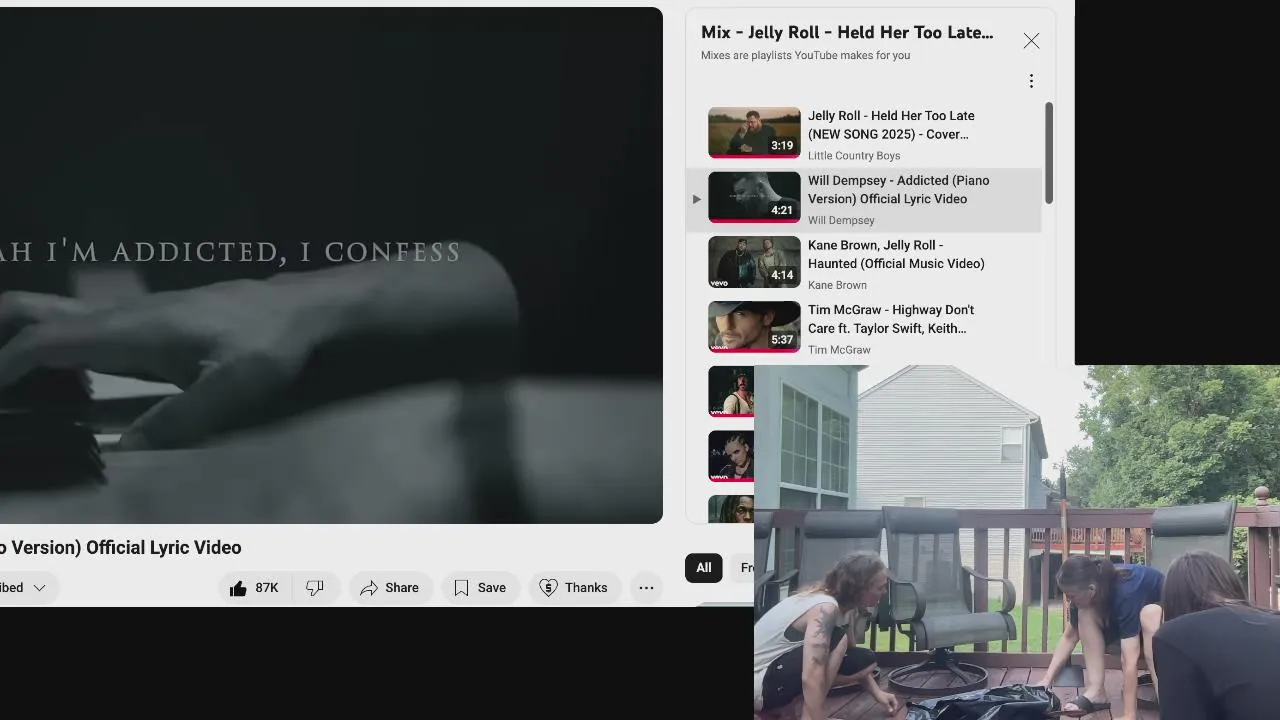Click the Tim McGraw video thumbnail
Viewport: 1280px width, 720px height.
pos(754,327)
